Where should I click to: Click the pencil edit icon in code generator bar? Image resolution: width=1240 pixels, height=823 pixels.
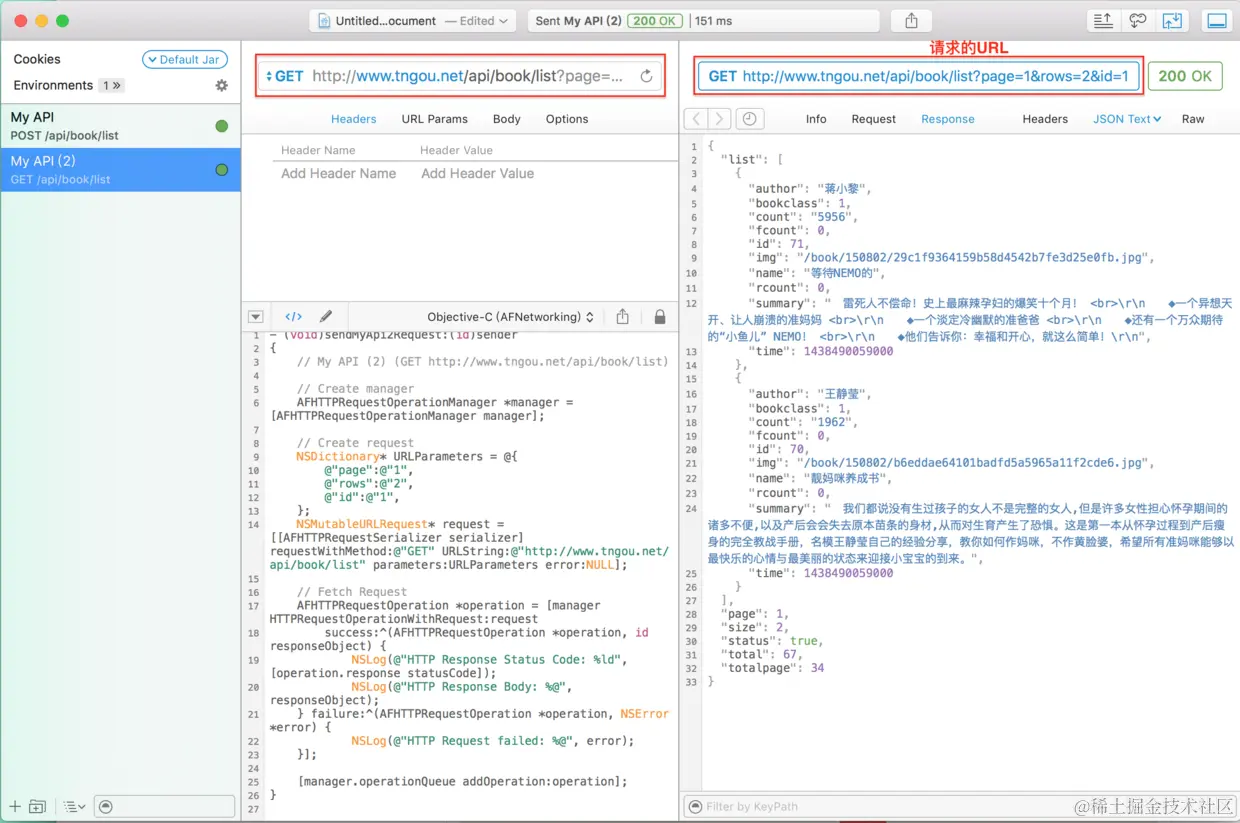(x=325, y=316)
